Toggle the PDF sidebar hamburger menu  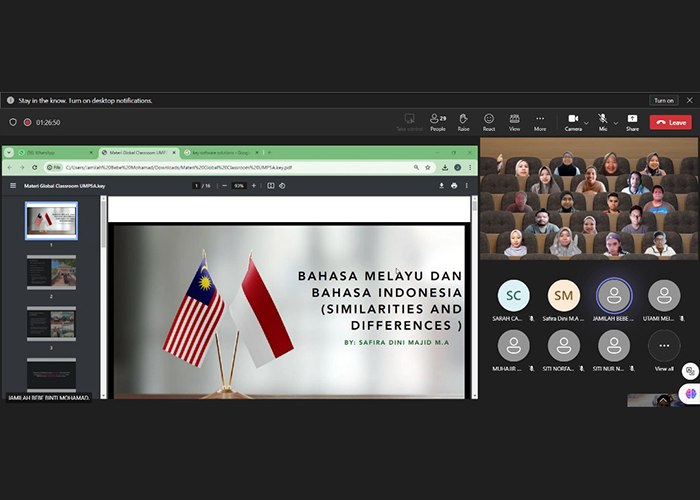tap(13, 186)
